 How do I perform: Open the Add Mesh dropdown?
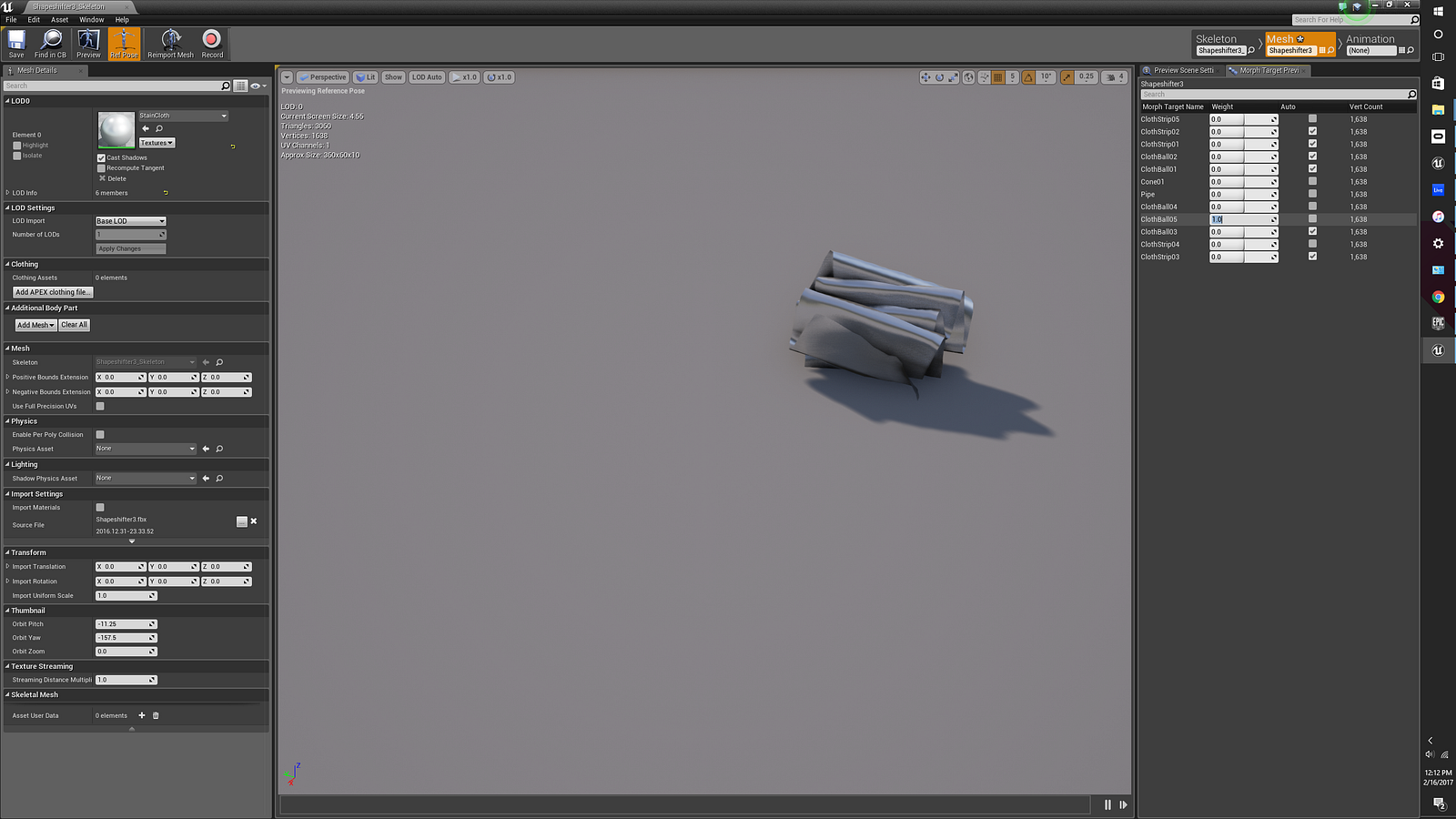point(35,325)
